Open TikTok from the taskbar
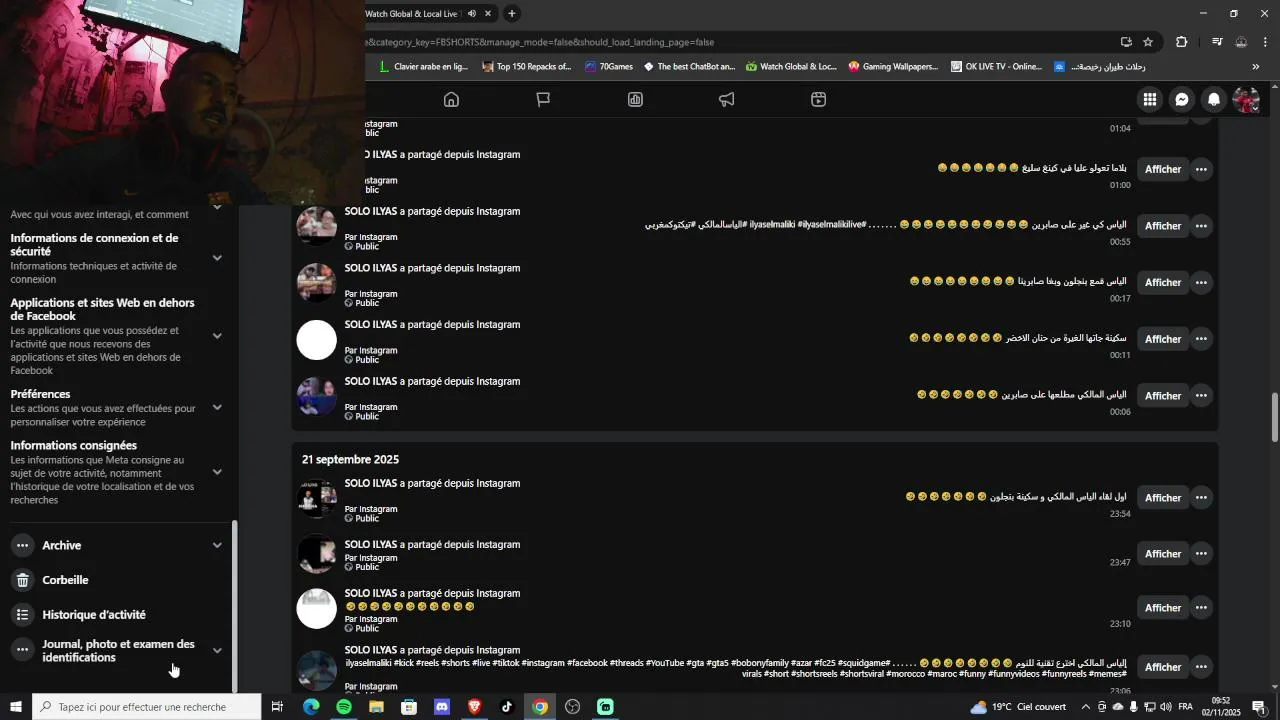Image resolution: width=1280 pixels, height=720 pixels. pos(507,707)
